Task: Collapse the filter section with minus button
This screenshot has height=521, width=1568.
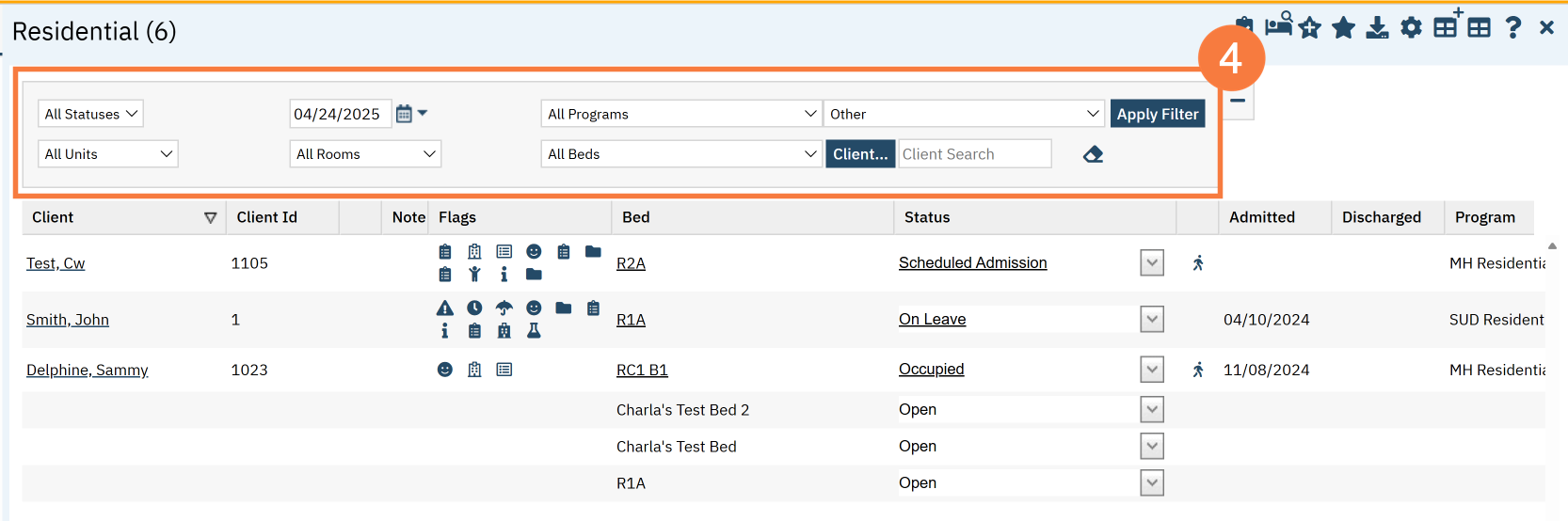Action: (1238, 101)
